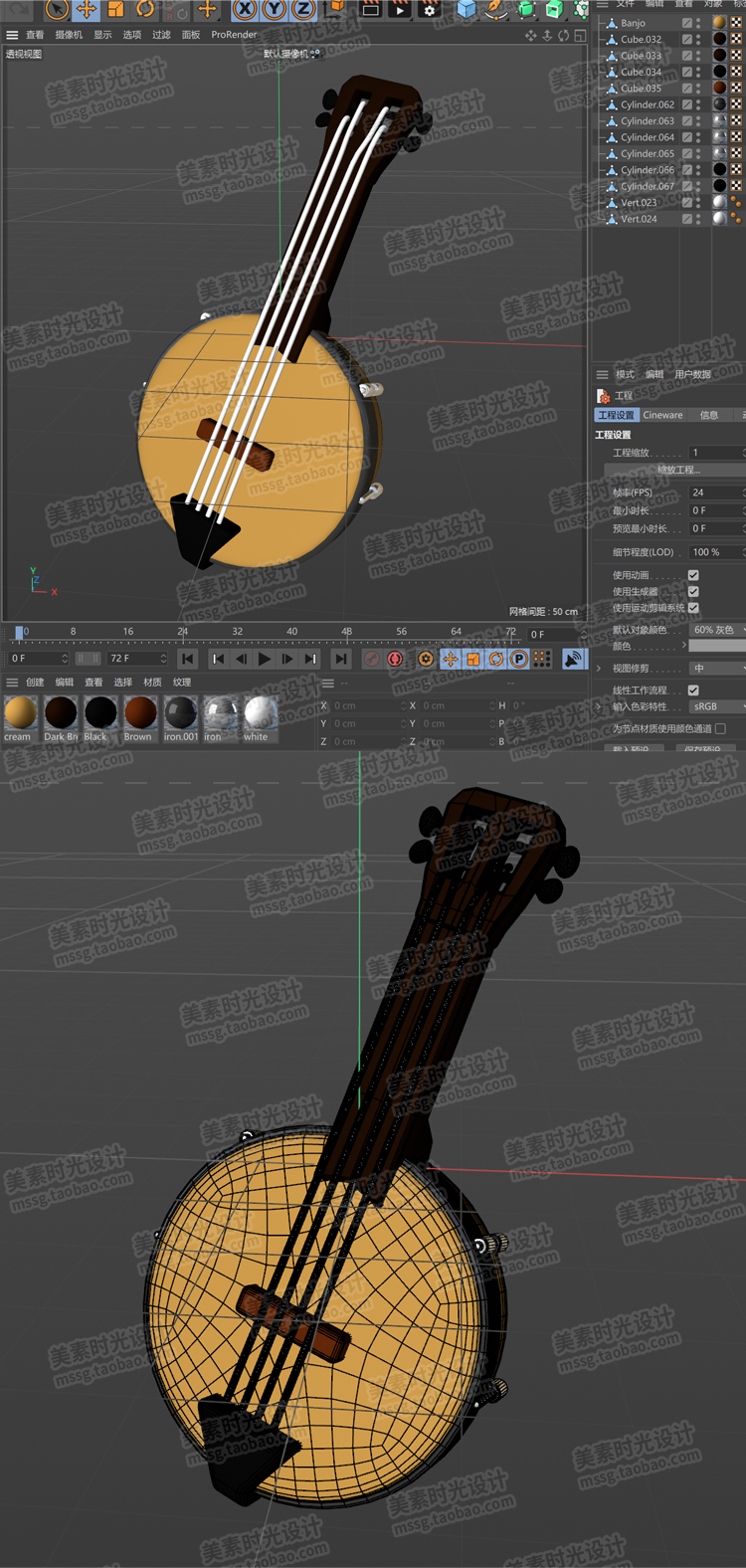Open the 摄像机 viewport menu
The image size is (746, 1568).
pyautogui.click(x=69, y=35)
